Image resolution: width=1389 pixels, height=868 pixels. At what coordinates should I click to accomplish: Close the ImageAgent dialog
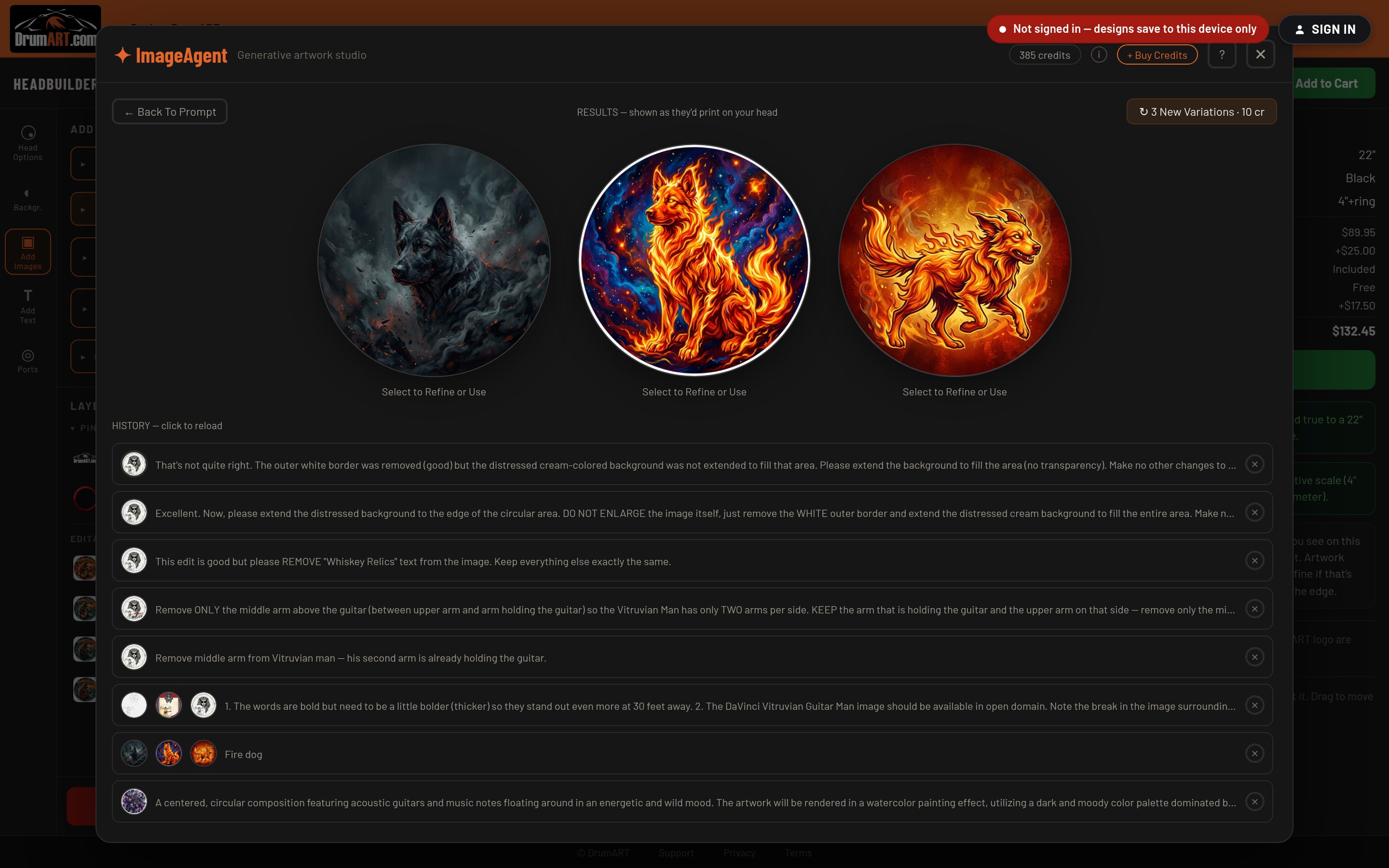click(1260, 54)
